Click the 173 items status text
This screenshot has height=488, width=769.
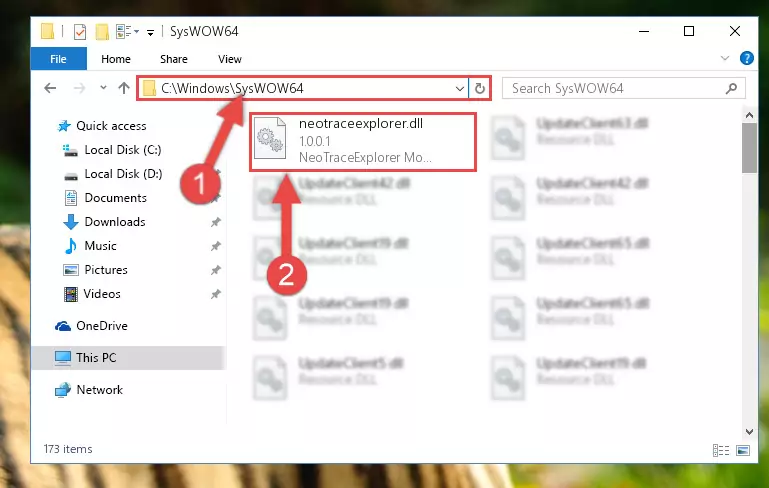coord(68,449)
